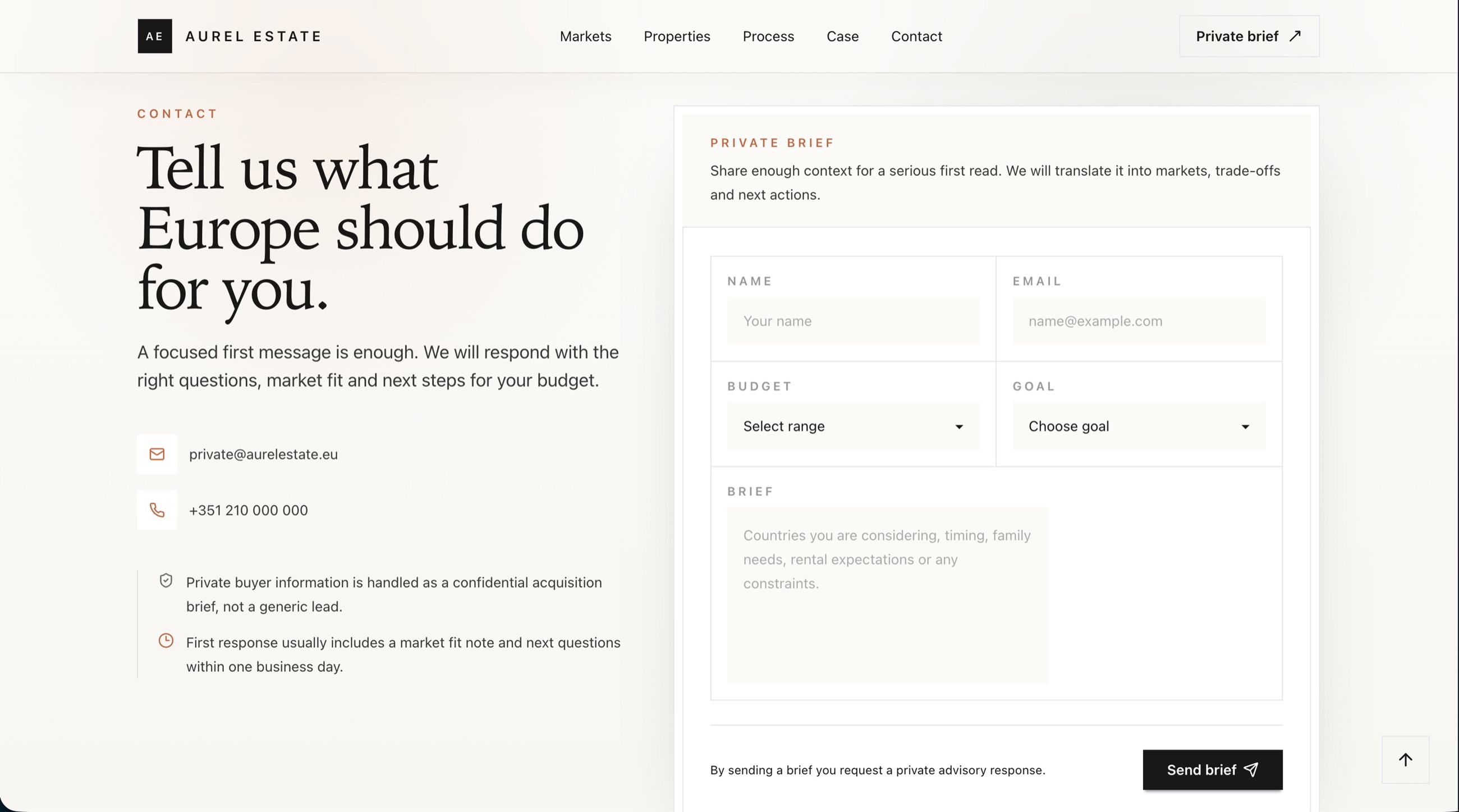Click the GOAL field label
Image resolution: width=1459 pixels, height=812 pixels.
click(1034, 386)
